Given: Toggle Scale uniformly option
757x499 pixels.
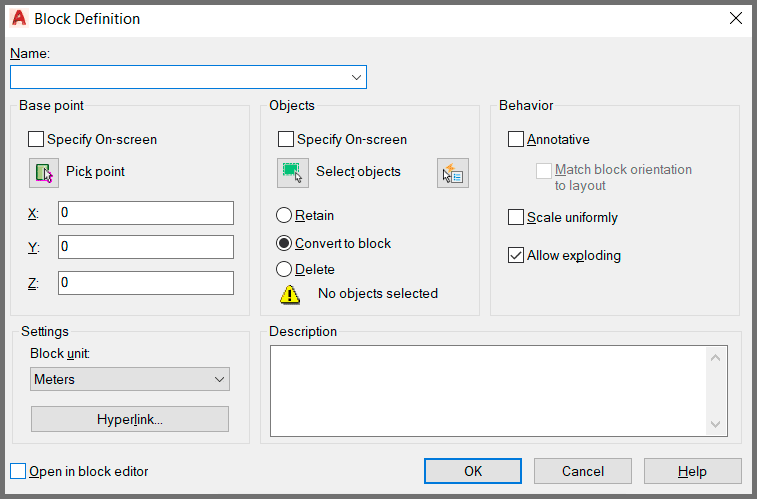Looking at the screenshot, I should click(516, 217).
